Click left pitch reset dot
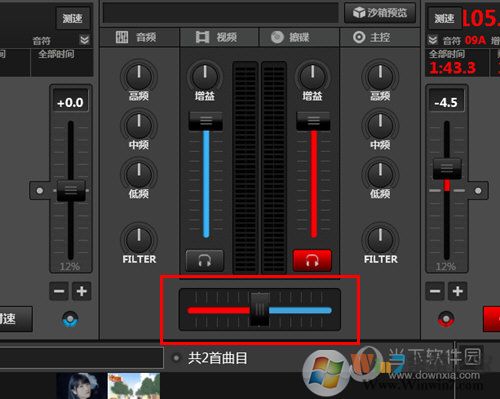The width and height of the screenshot is (500, 399). coord(40,191)
